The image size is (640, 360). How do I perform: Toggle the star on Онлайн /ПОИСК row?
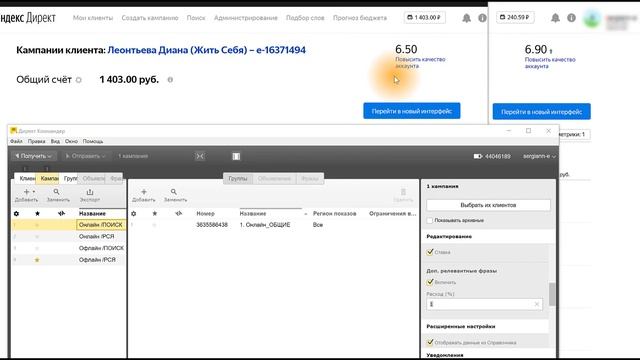click(x=37, y=225)
